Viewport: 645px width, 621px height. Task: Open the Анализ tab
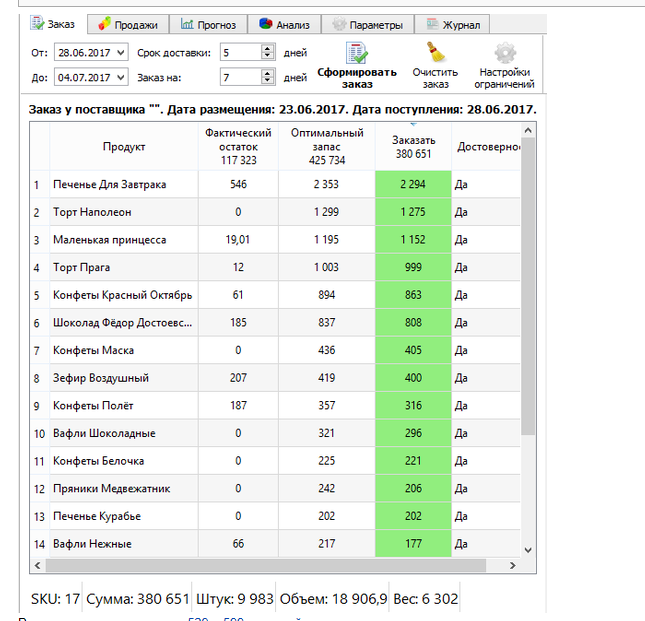(284, 24)
